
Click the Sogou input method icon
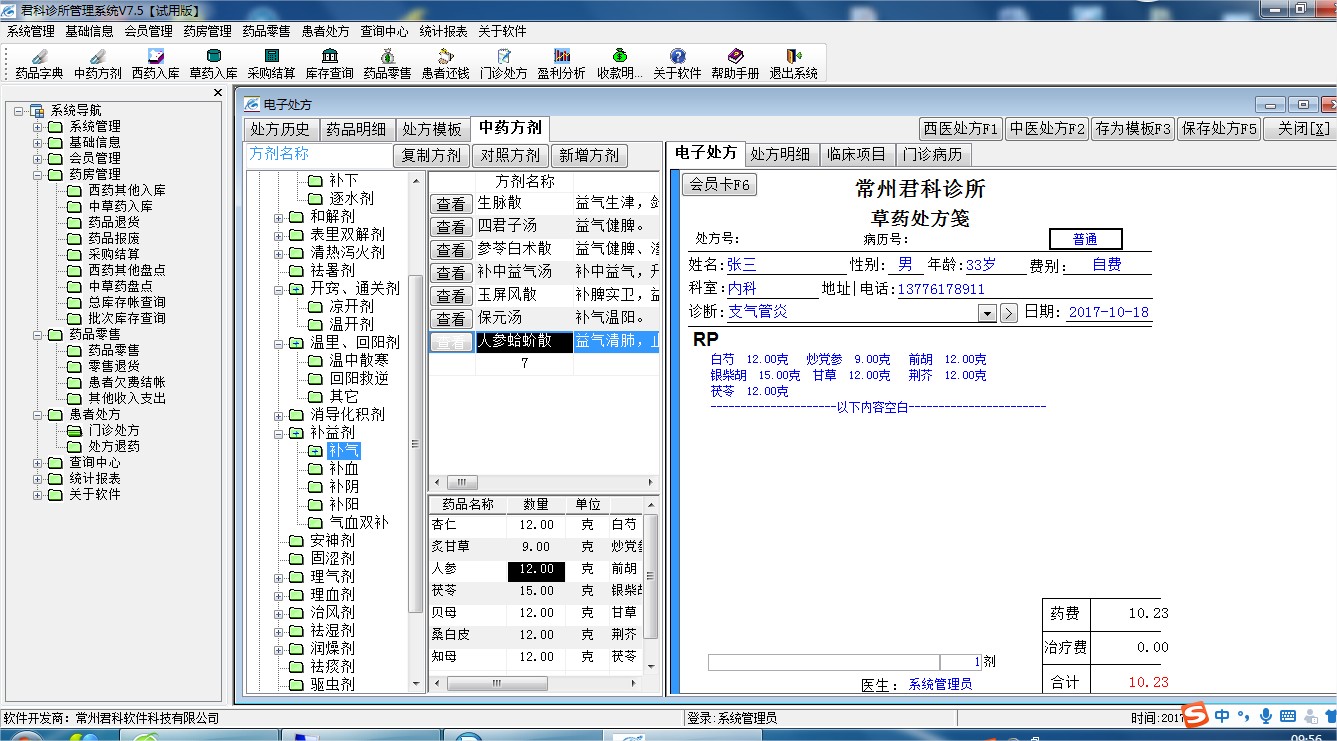coord(1196,715)
